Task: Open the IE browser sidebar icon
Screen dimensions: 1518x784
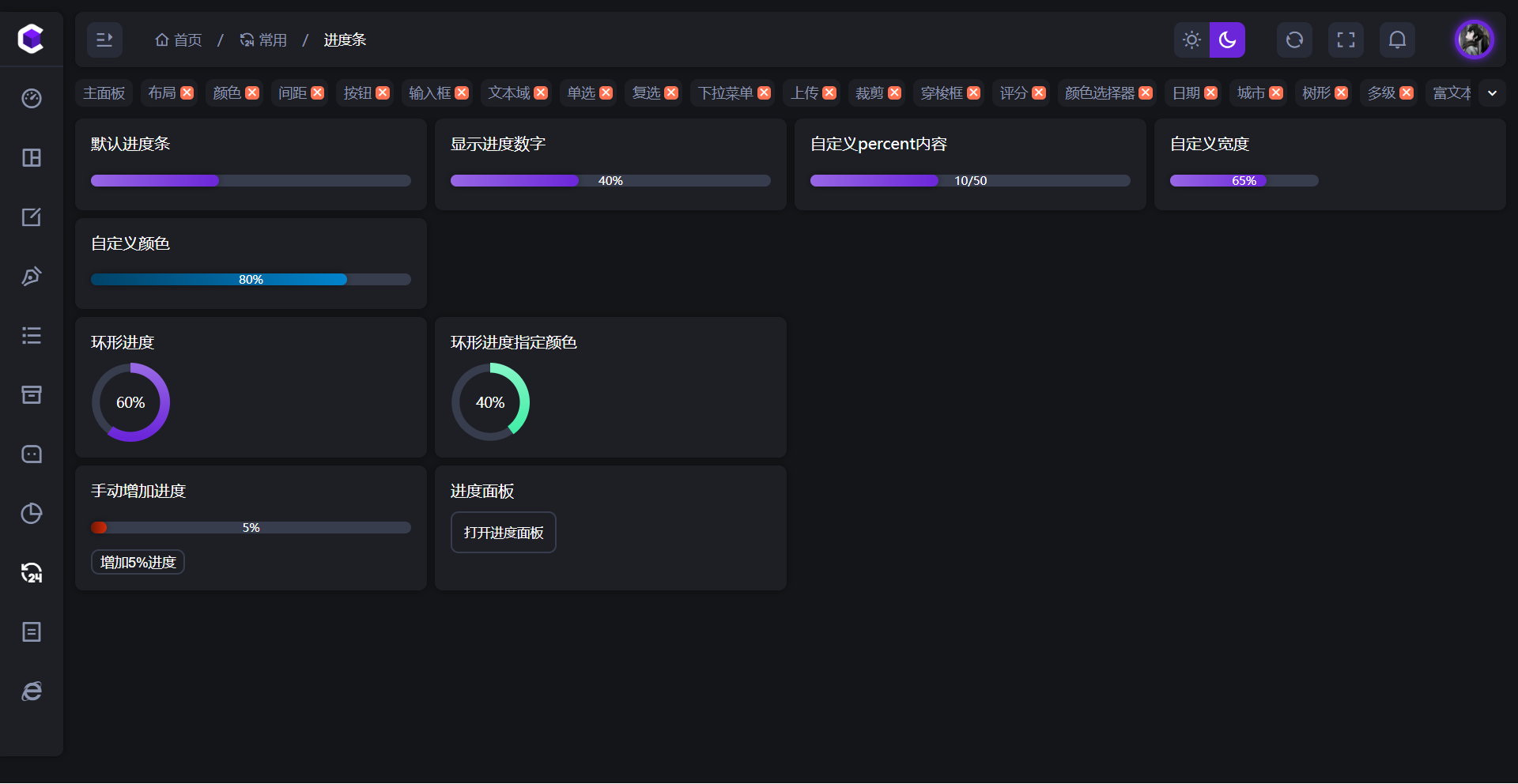Action: 32,691
